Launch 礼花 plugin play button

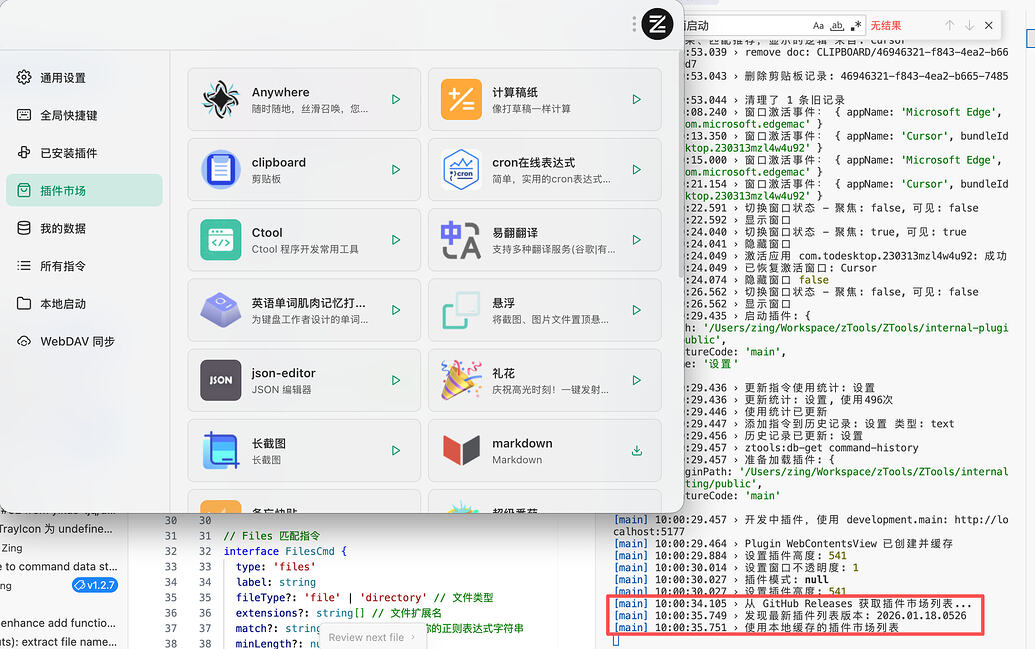click(636, 380)
